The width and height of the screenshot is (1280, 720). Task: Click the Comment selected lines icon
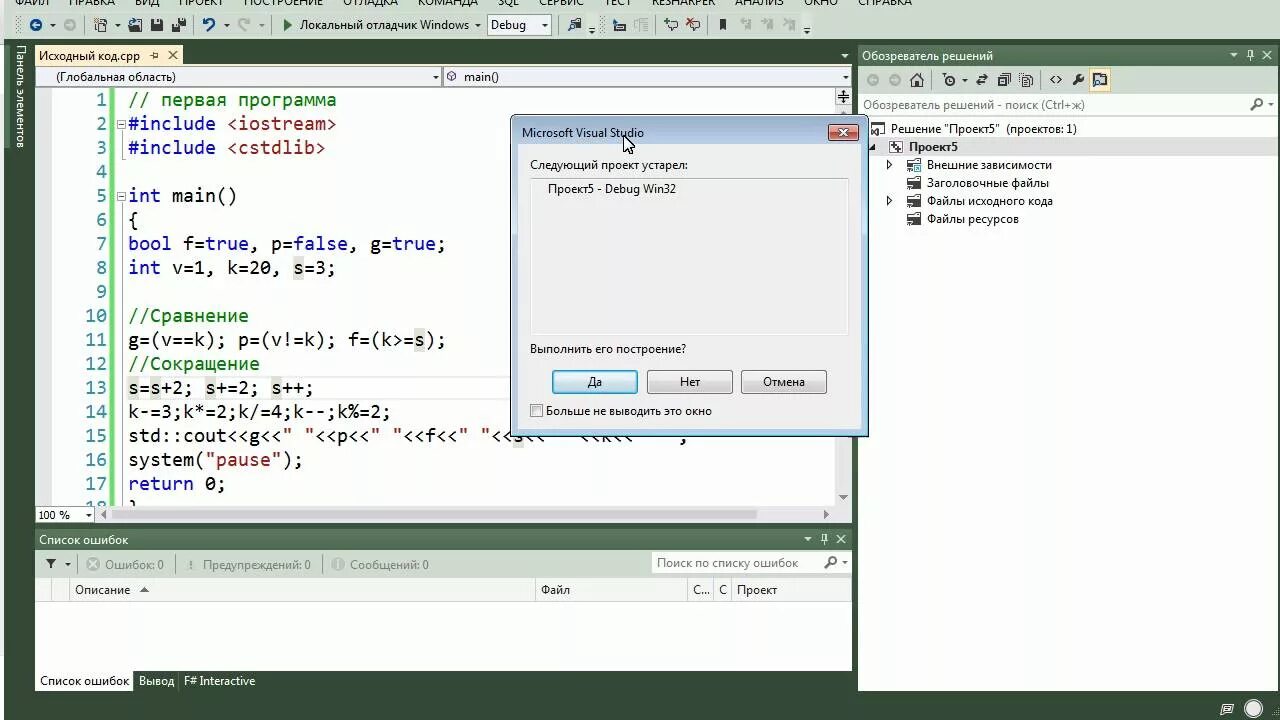click(671, 25)
